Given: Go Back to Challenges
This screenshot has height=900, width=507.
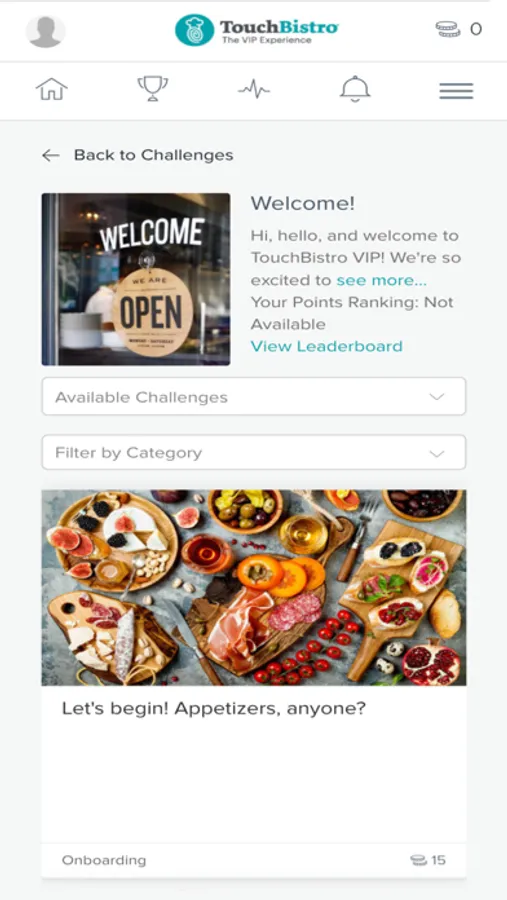Looking at the screenshot, I should (x=153, y=155).
